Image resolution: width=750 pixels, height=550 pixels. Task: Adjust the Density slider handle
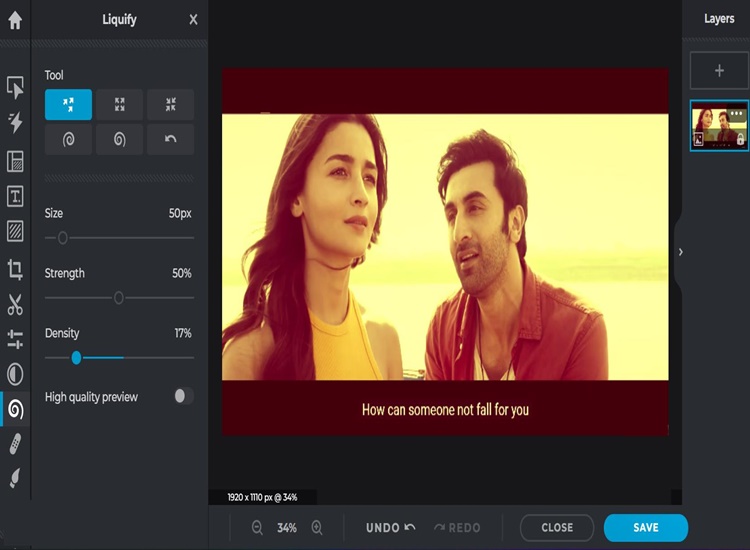tap(76, 358)
